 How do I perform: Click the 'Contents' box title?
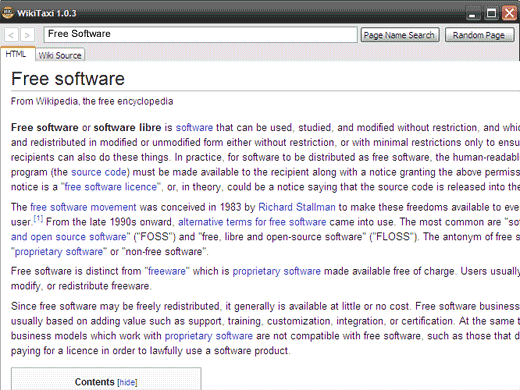(95, 382)
